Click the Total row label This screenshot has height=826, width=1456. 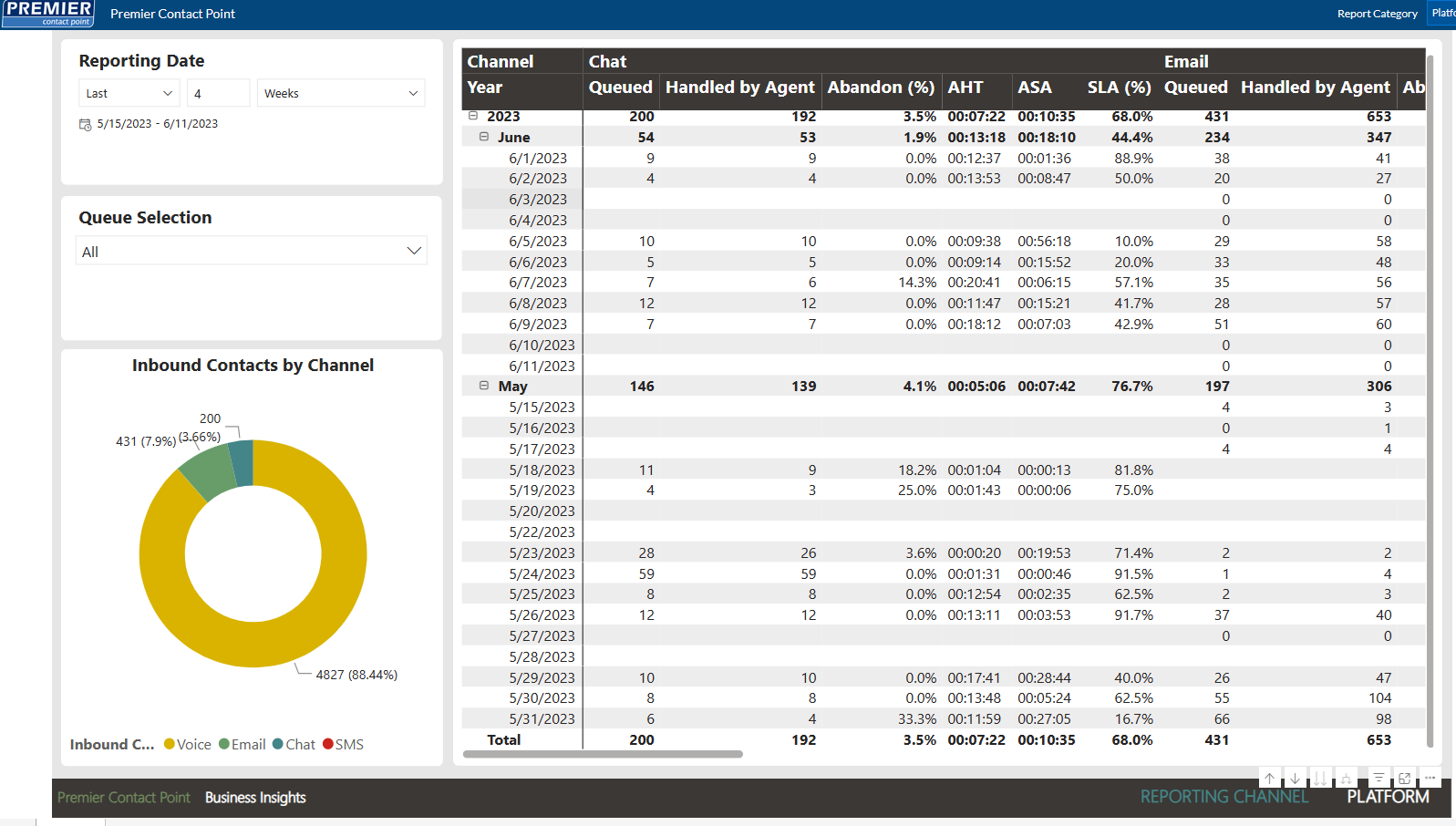tap(503, 739)
